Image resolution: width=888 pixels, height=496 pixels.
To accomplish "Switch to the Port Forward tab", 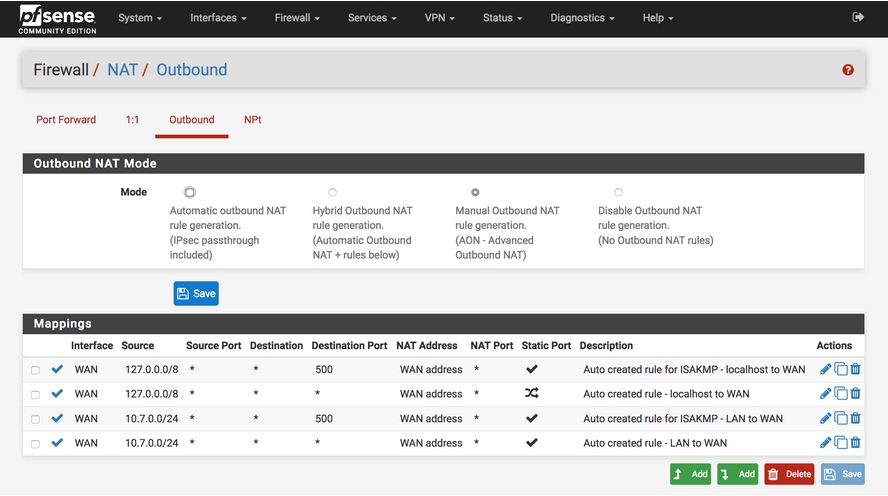I will [66, 120].
